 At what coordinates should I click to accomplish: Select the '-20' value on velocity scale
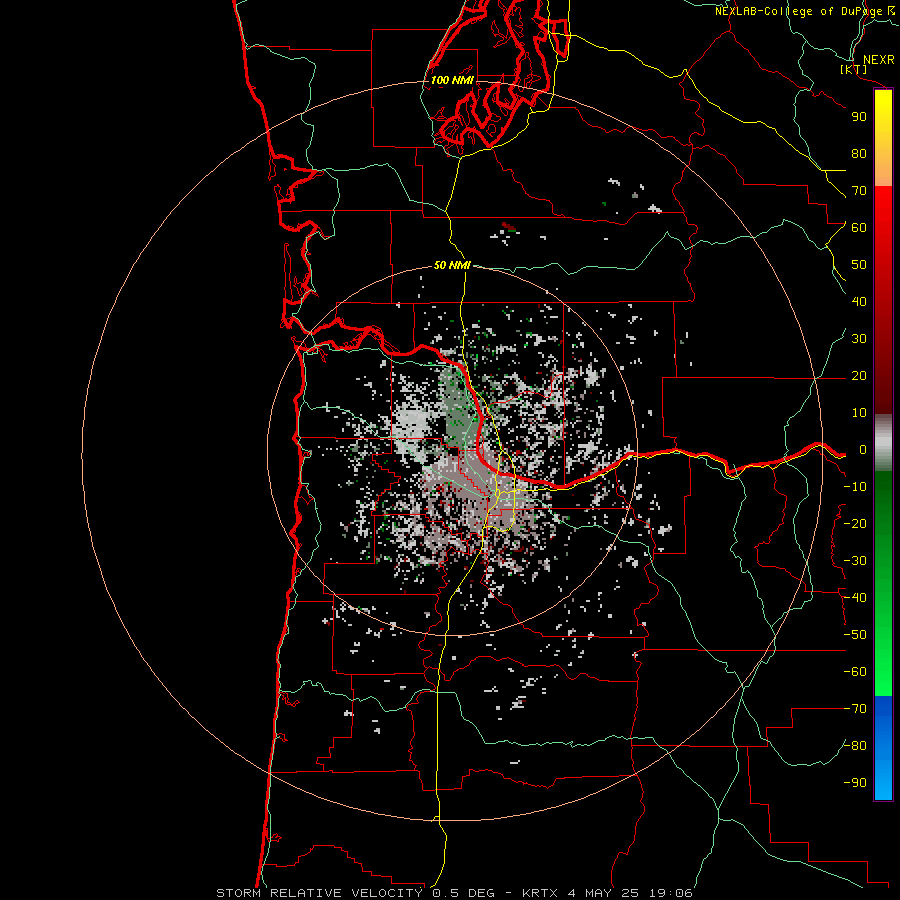[855, 523]
